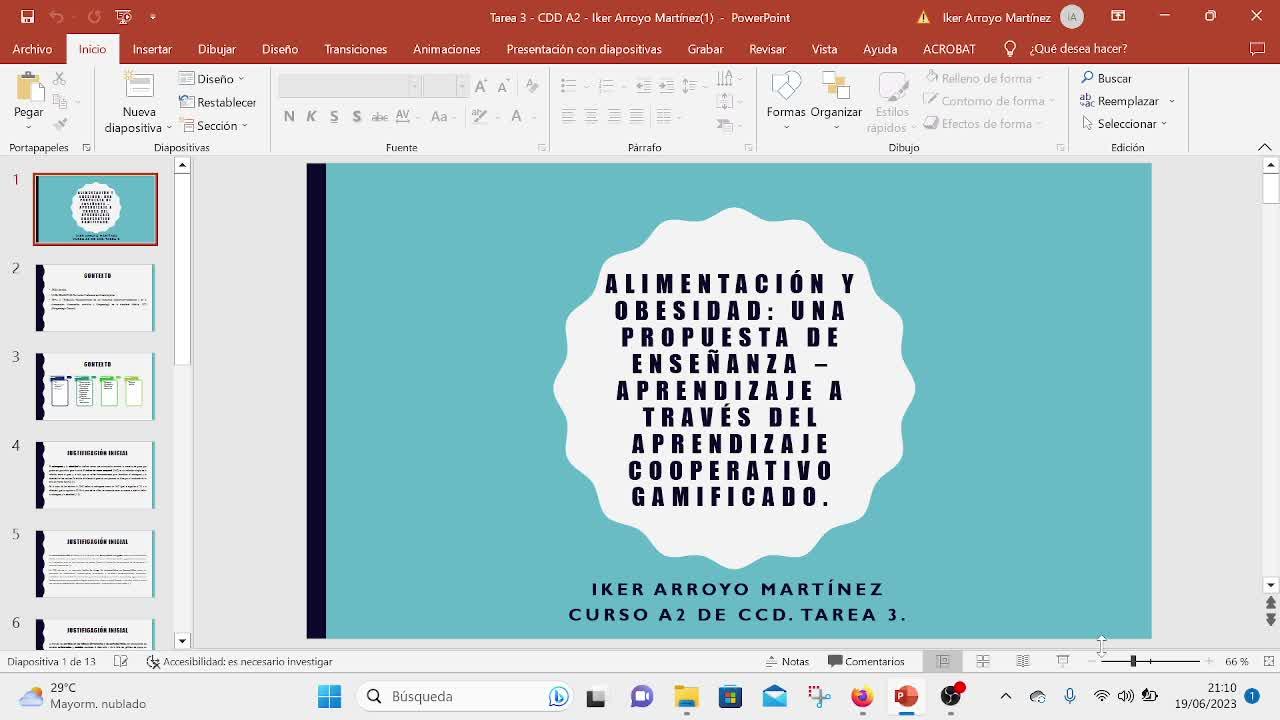Open the Transiciones tab
The width and height of the screenshot is (1280, 720).
355,49
